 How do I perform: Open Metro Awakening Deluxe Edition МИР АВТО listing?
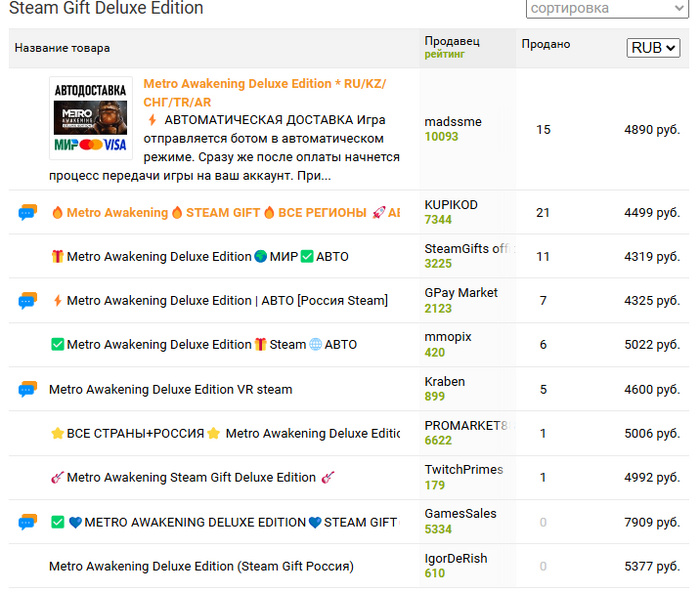coord(200,257)
